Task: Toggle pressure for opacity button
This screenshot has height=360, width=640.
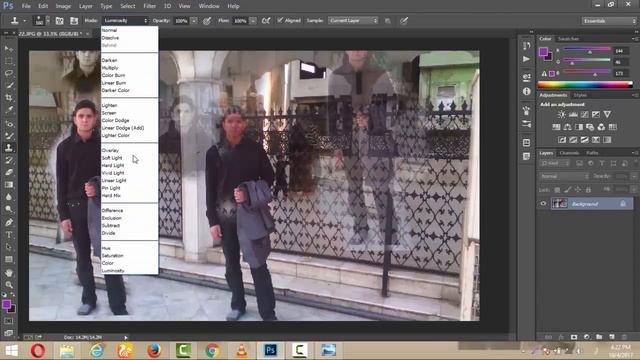Action: coord(207,20)
